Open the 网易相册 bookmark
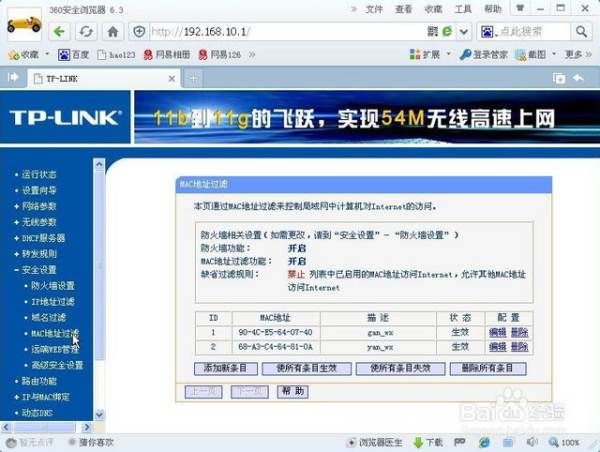 point(167,55)
